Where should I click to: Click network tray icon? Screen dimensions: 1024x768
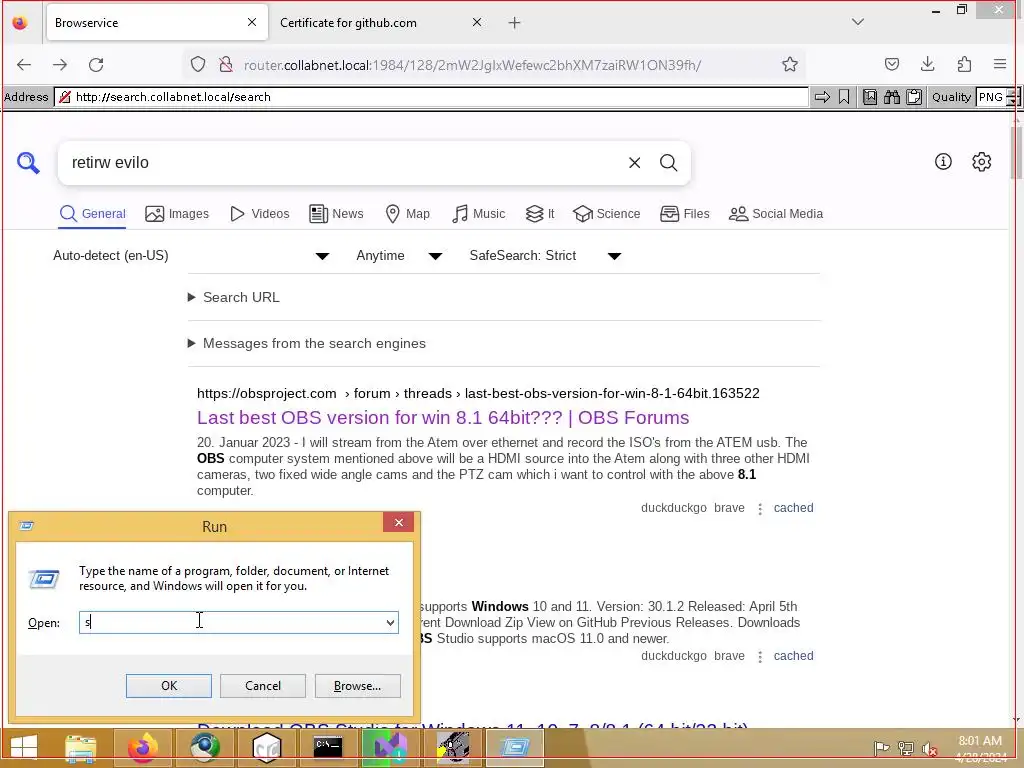(905, 748)
